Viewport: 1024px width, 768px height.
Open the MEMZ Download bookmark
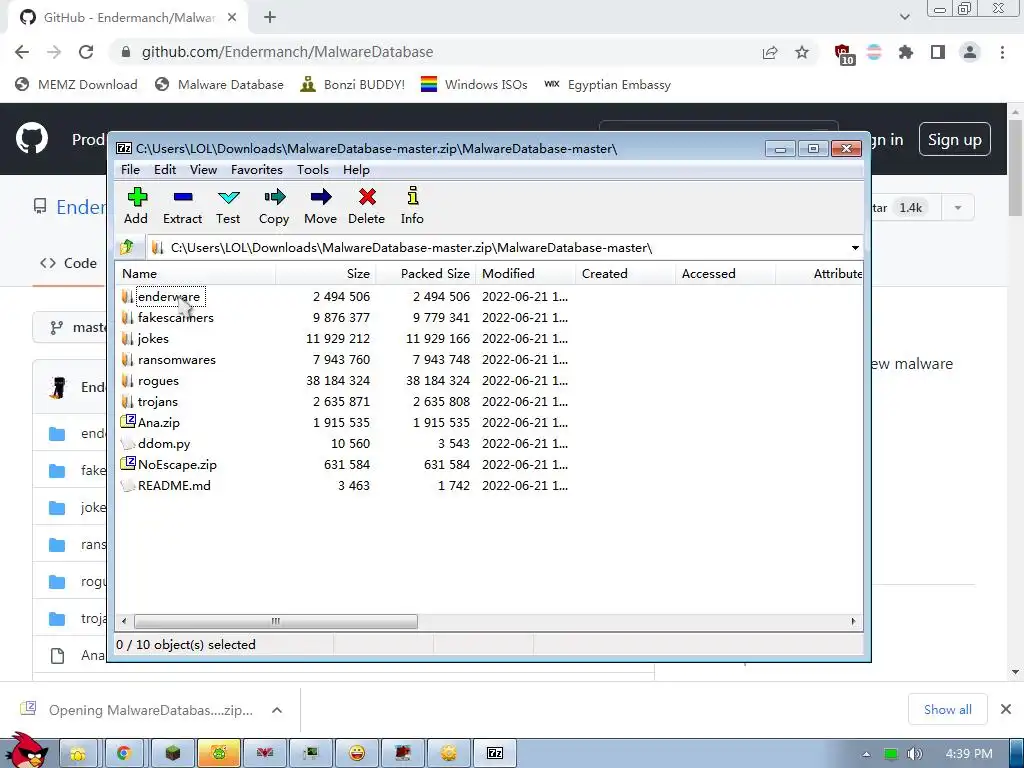click(76, 84)
